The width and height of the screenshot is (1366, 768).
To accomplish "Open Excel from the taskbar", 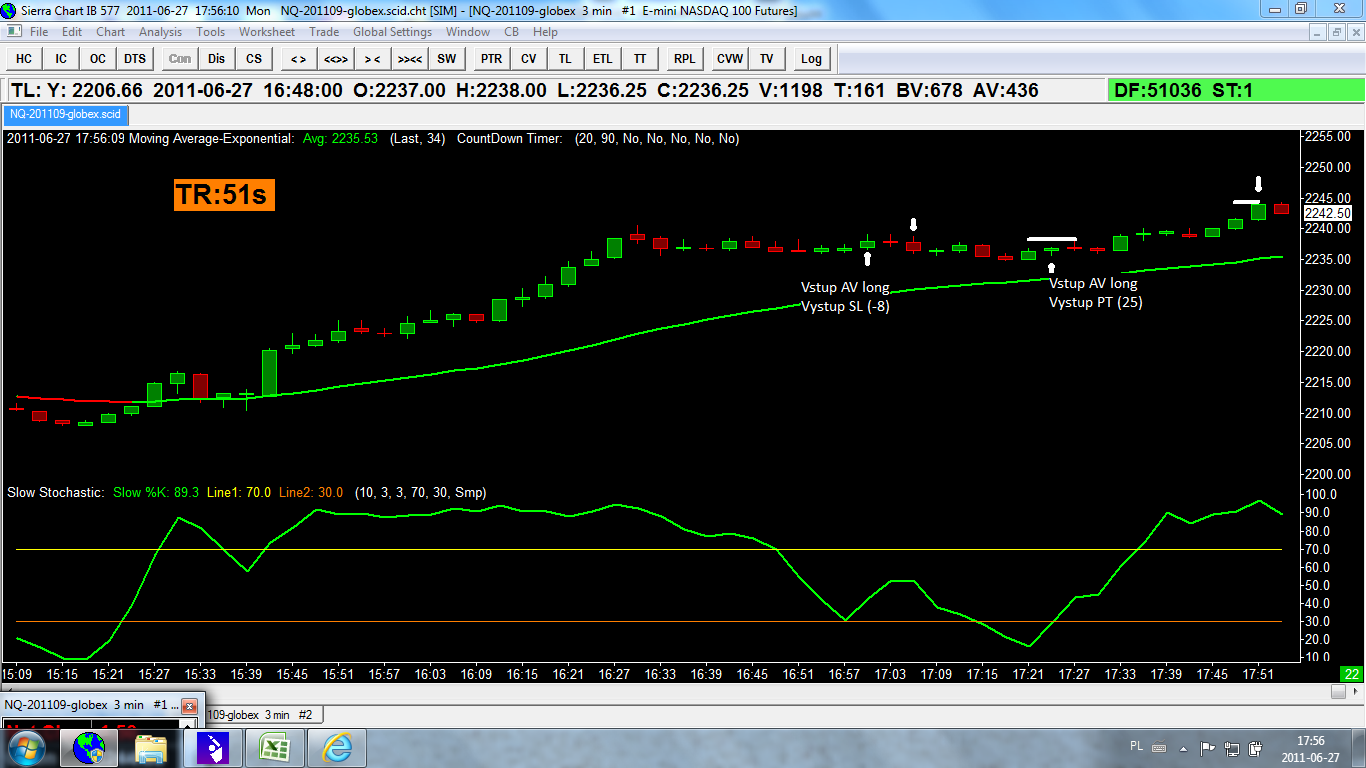I will [x=275, y=747].
